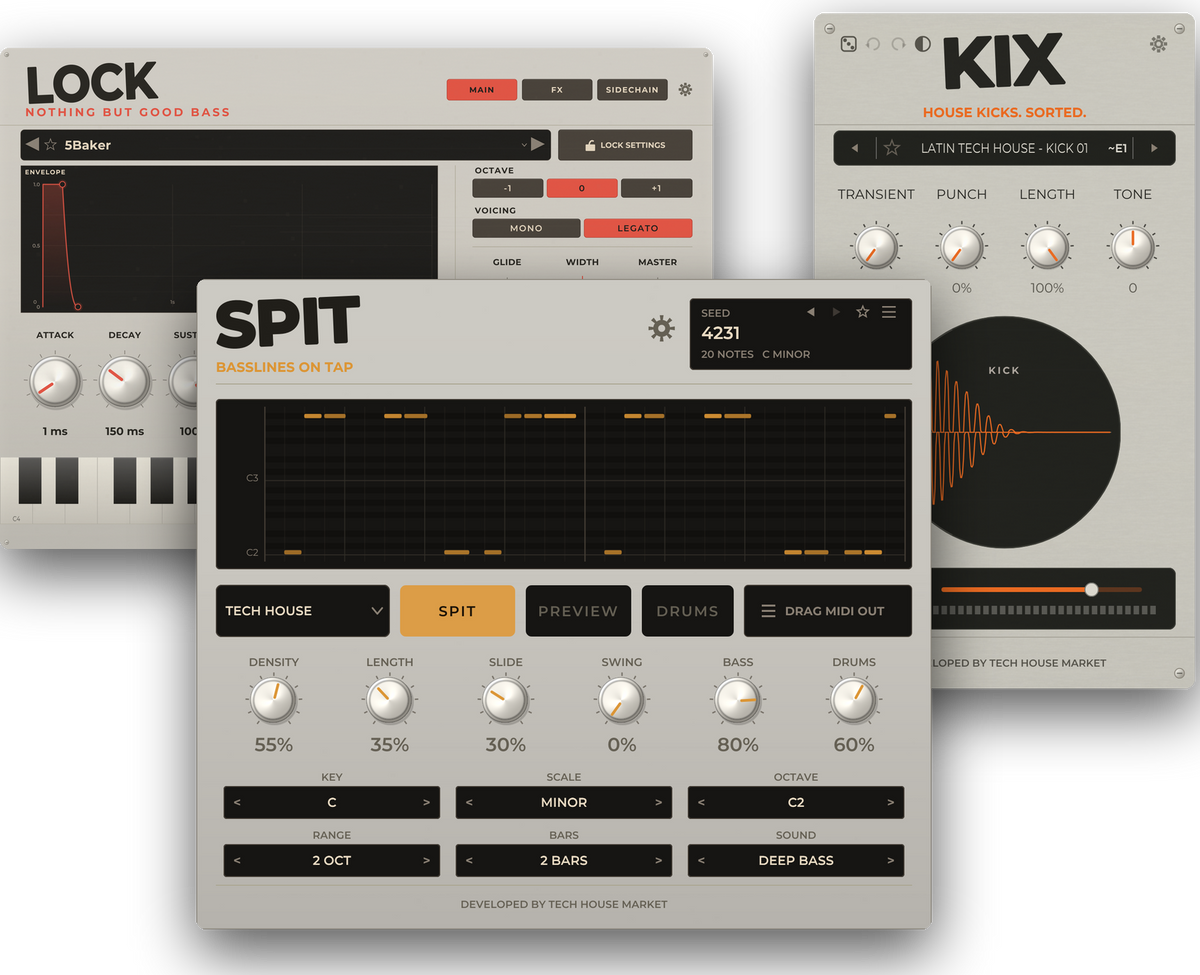The image size is (1200, 975).
Task: Favorite the 5Baker preset star
Action: [x=50, y=145]
